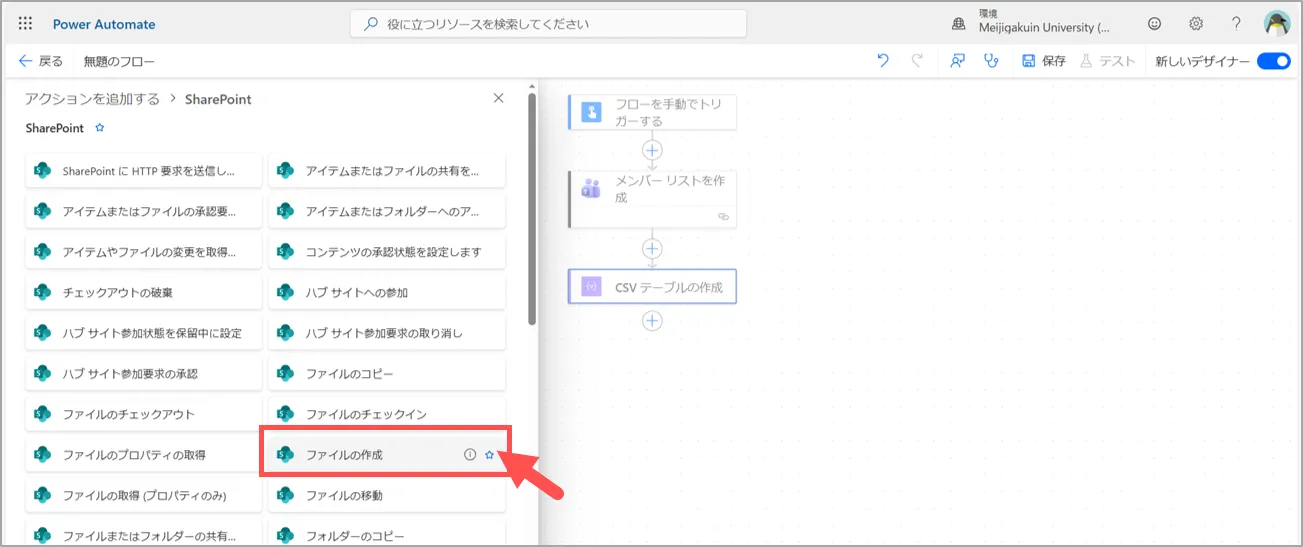Open the settings gear icon
Viewport: 1303px width, 547px height.
coord(1196,24)
